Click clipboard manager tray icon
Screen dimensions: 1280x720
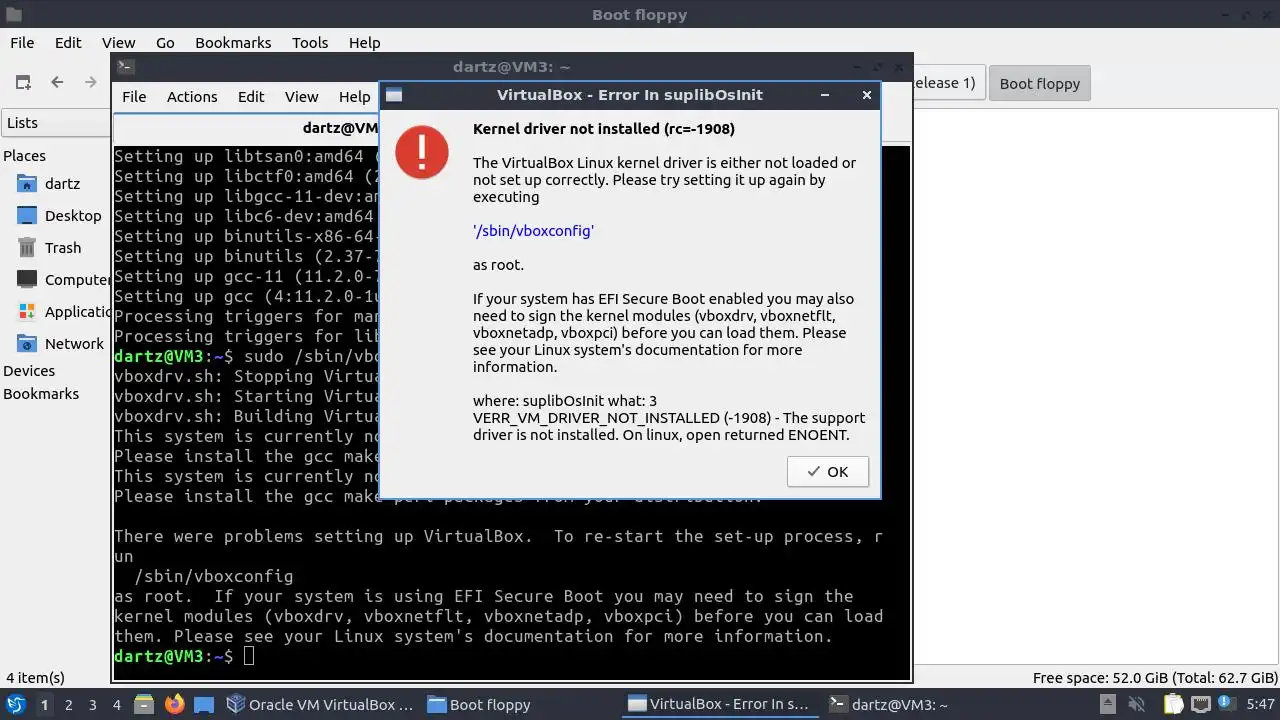point(1172,705)
